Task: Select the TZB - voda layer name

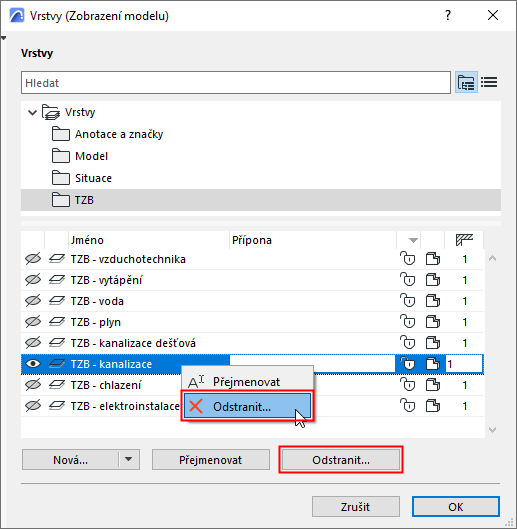Action: [x=97, y=301]
